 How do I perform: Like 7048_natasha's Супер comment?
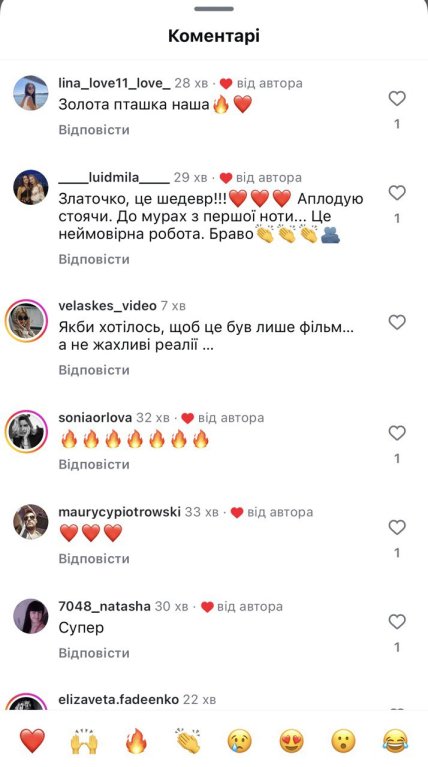[397, 622]
